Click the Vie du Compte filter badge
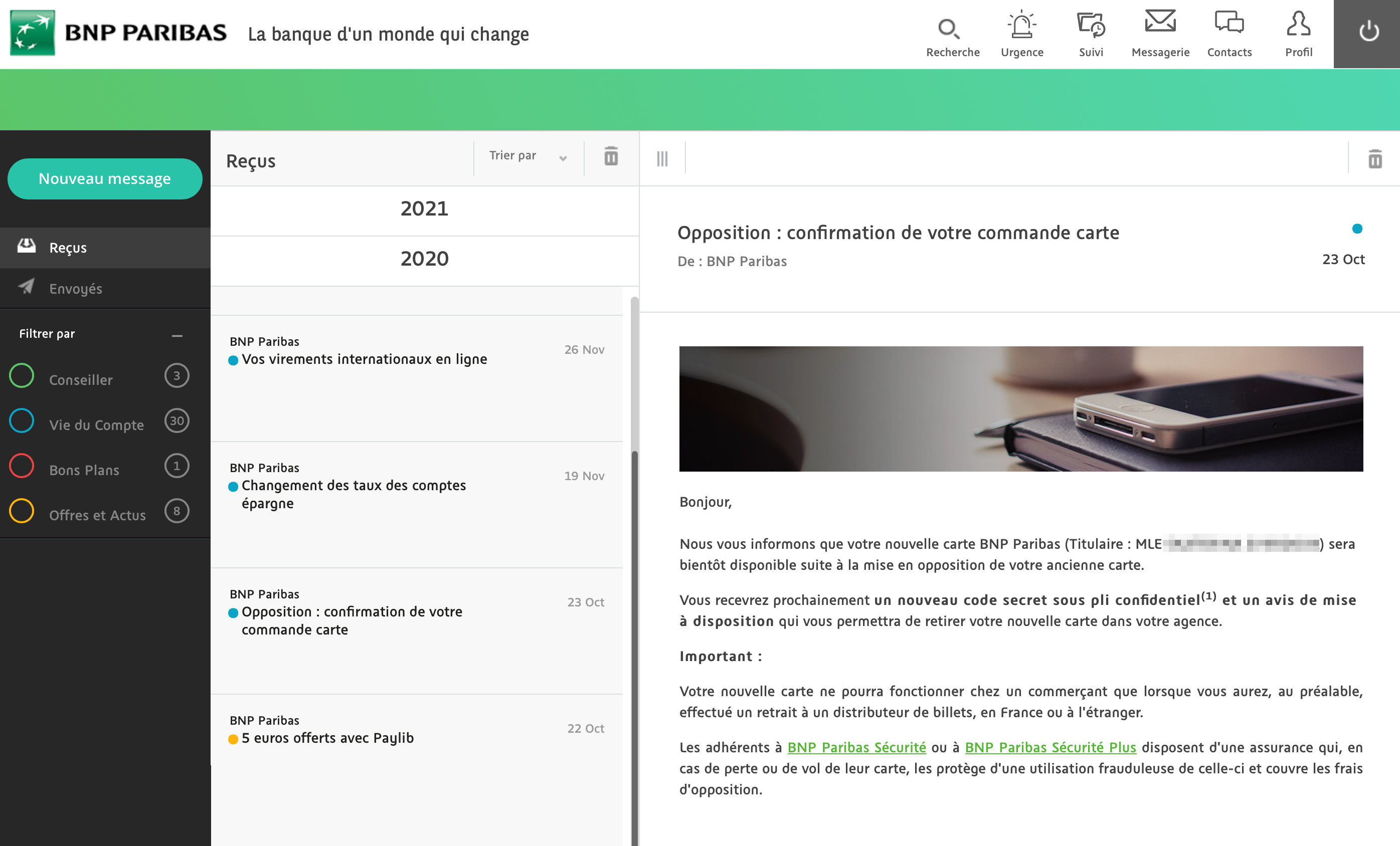Screen dimensions: 1400x846 (176, 424)
